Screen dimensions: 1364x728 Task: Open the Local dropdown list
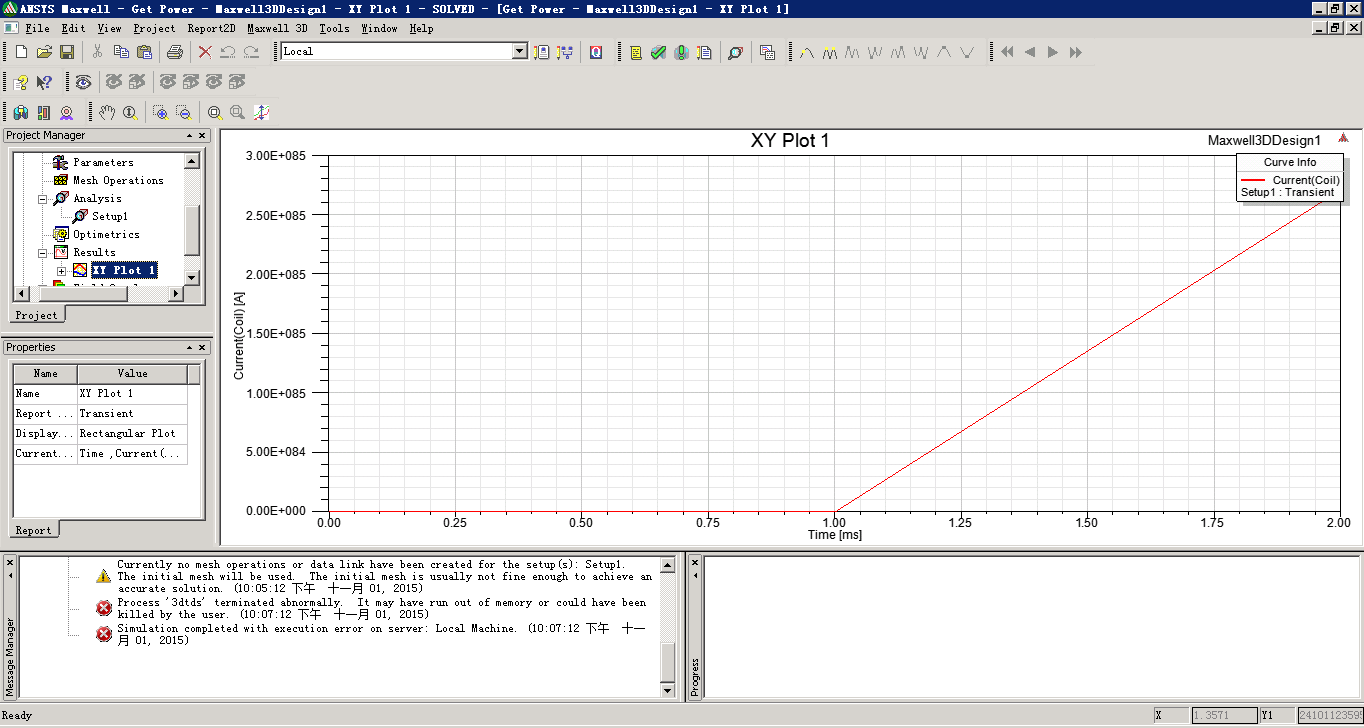(x=519, y=51)
